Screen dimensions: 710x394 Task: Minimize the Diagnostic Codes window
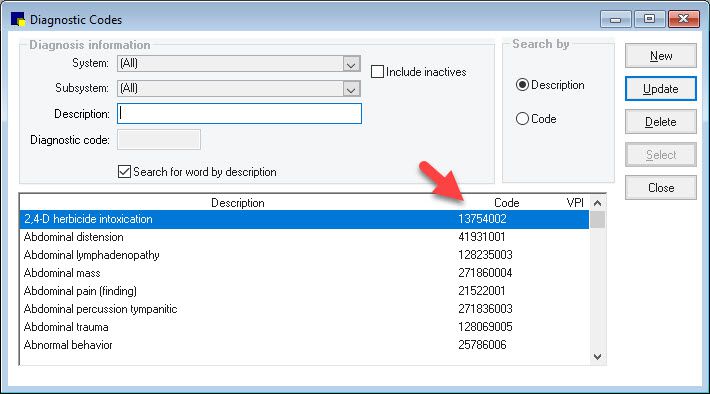point(615,19)
